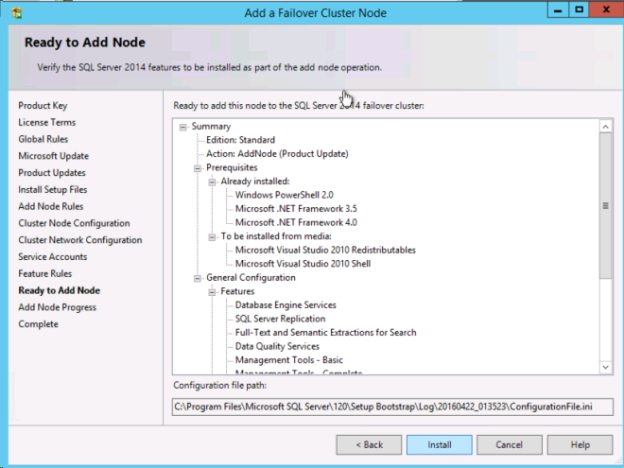The width and height of the screenshot is (624, 468).
Task: Select the Global Rules step
Action: pos(43,139)
